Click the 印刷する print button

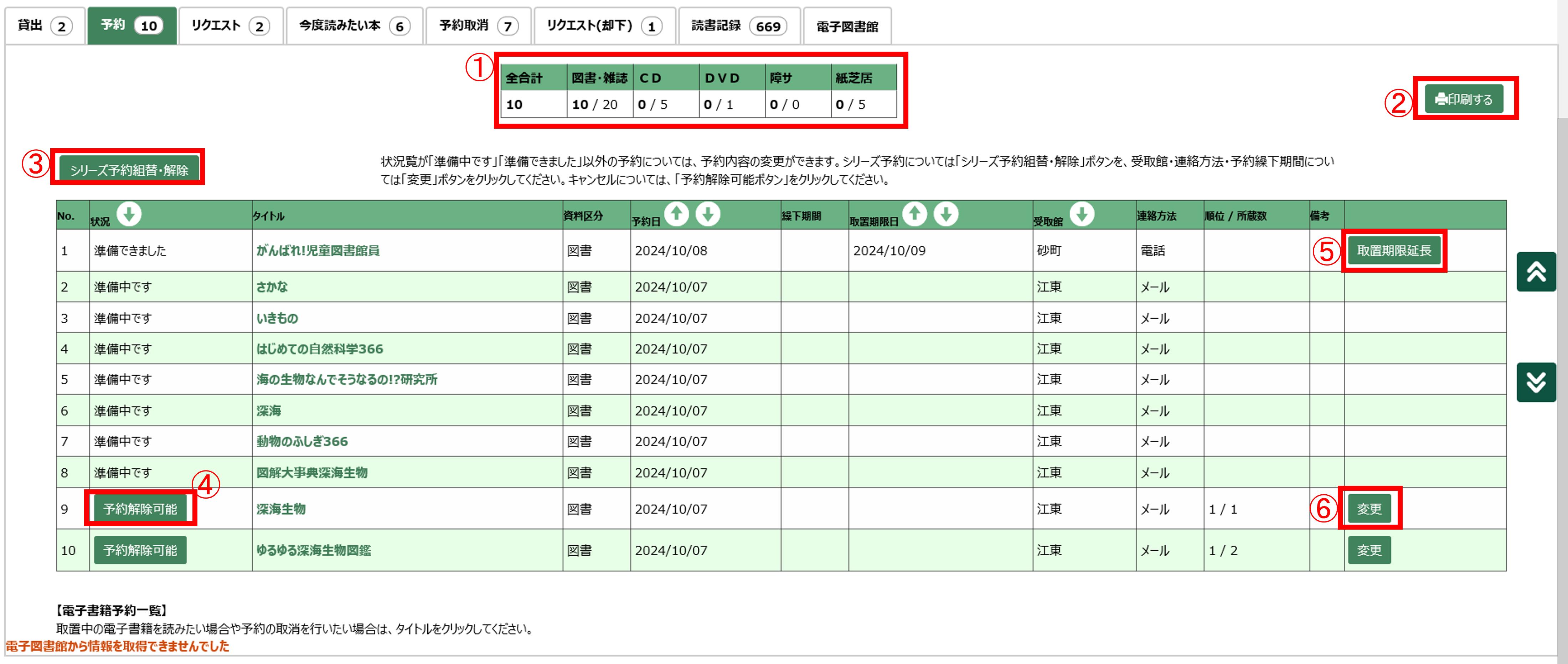(1463, 99)
